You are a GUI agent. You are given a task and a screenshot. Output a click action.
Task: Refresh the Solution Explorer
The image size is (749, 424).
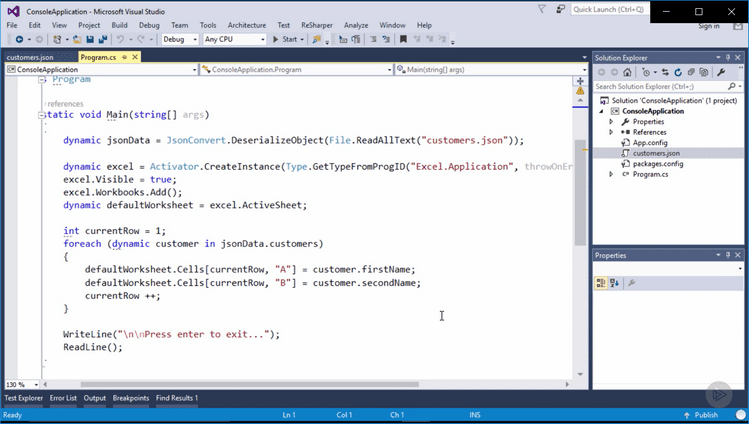click(678, 73)
